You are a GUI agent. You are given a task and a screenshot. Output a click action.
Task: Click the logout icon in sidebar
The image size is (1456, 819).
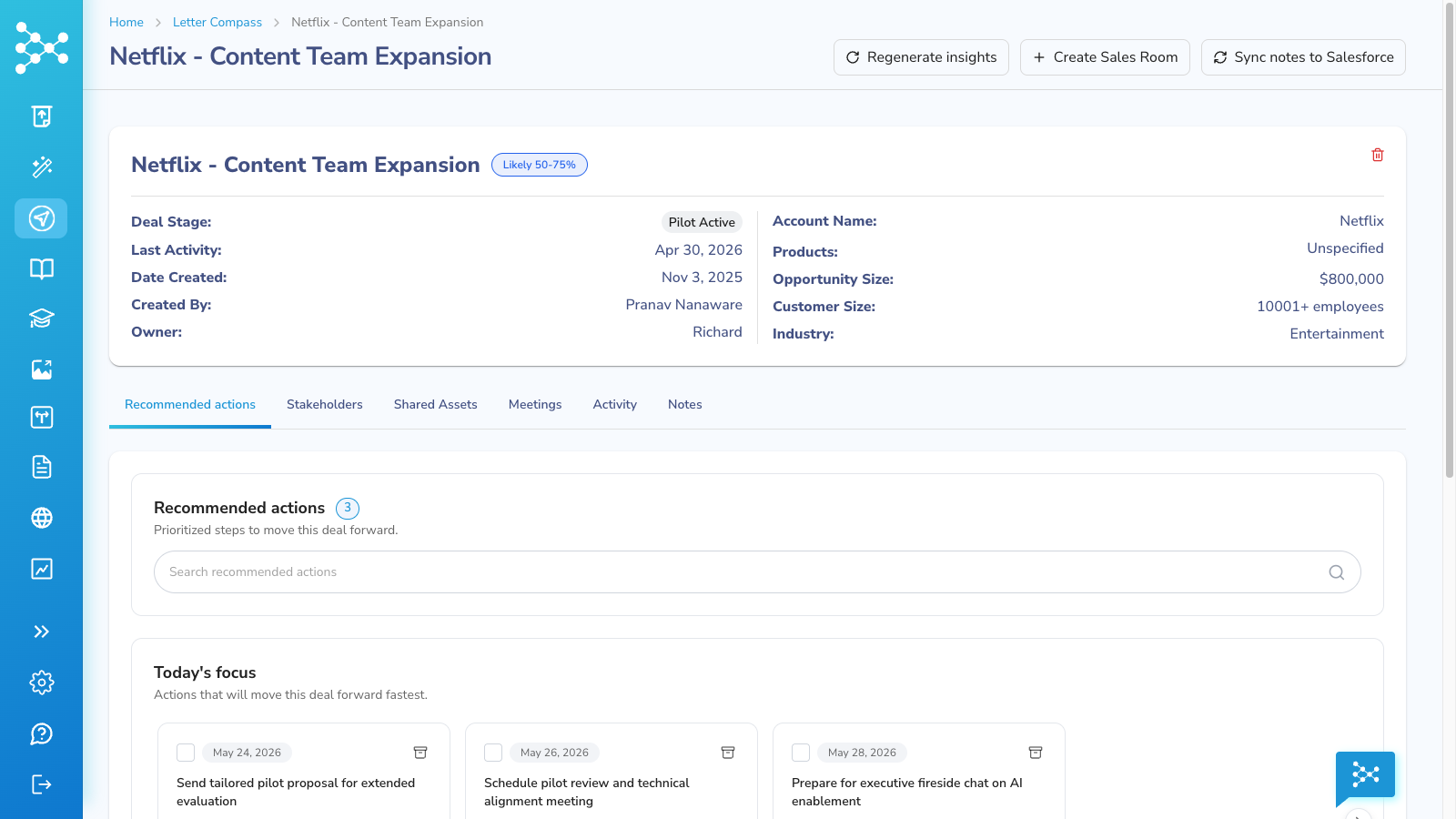point(42,784)
